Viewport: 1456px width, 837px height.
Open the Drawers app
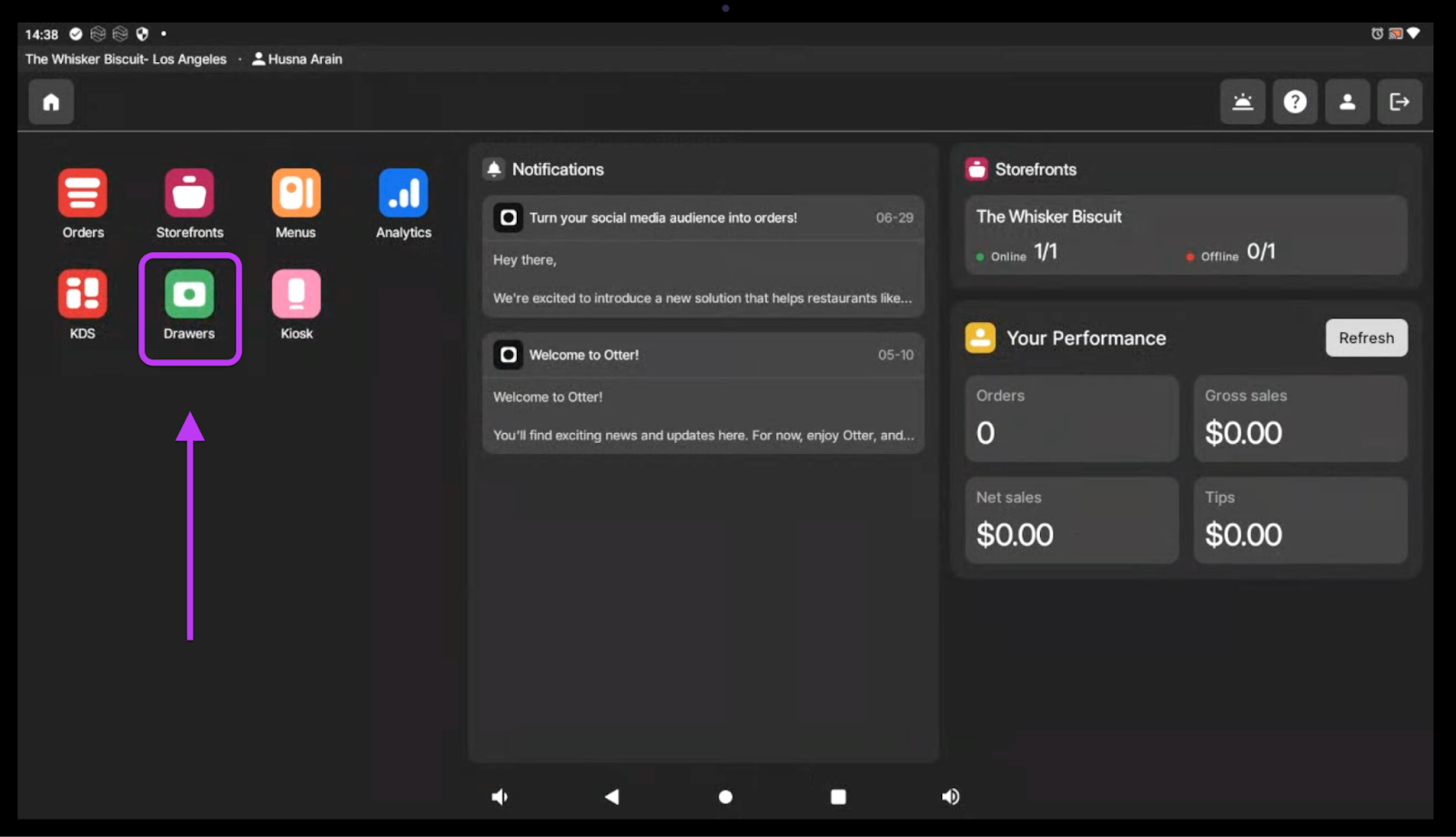(x=189, y=296)
